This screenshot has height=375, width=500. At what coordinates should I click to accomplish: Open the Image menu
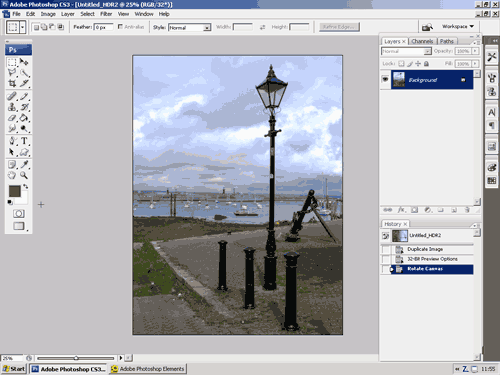point(48,14)
